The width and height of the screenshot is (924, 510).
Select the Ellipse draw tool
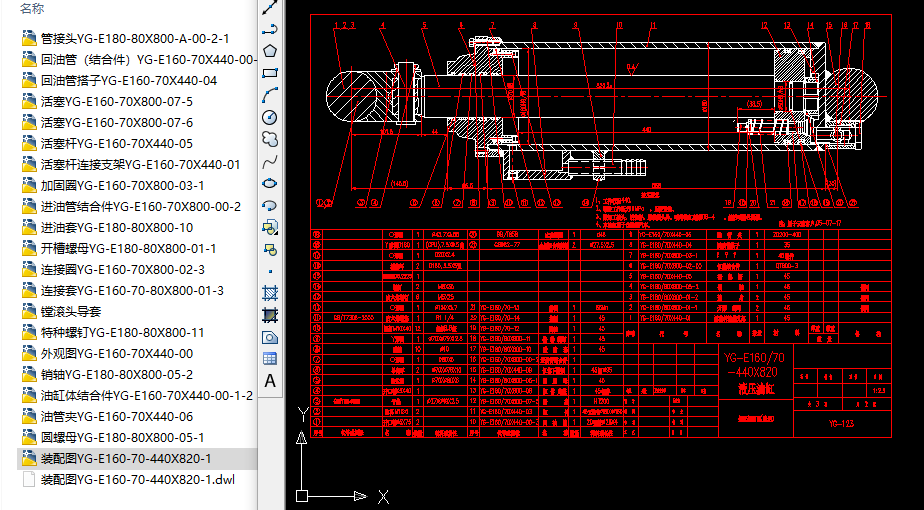[269, 183]
